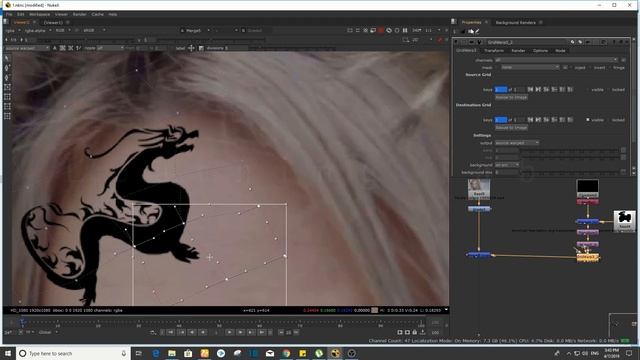Select the highlighted GridWarp node in node graph

coord(588,258)
